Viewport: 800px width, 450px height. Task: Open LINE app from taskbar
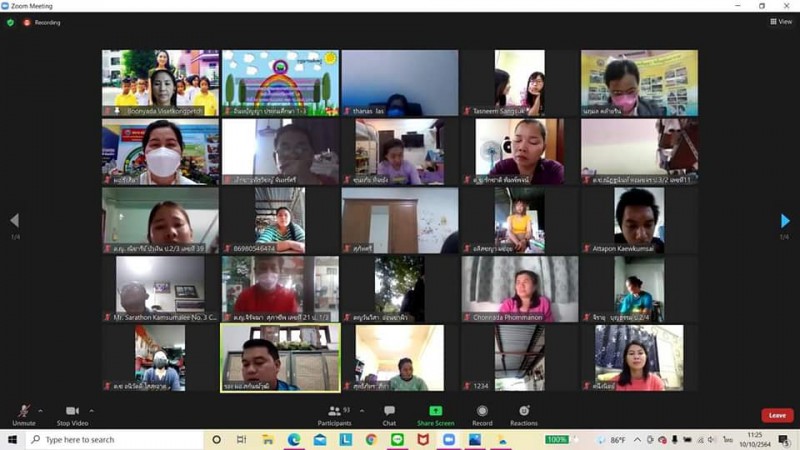397,439
